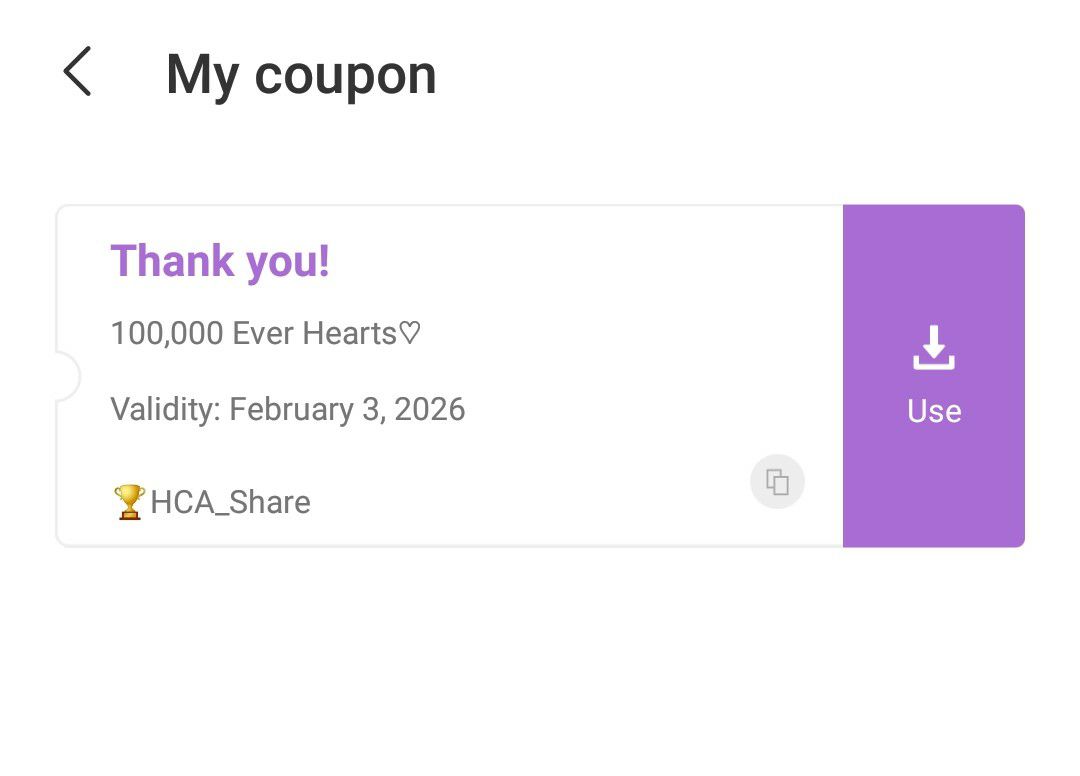Tap the heart symbol after Ever Hearts
Screen dimensions: 1080x776
[x=410, y=333]
